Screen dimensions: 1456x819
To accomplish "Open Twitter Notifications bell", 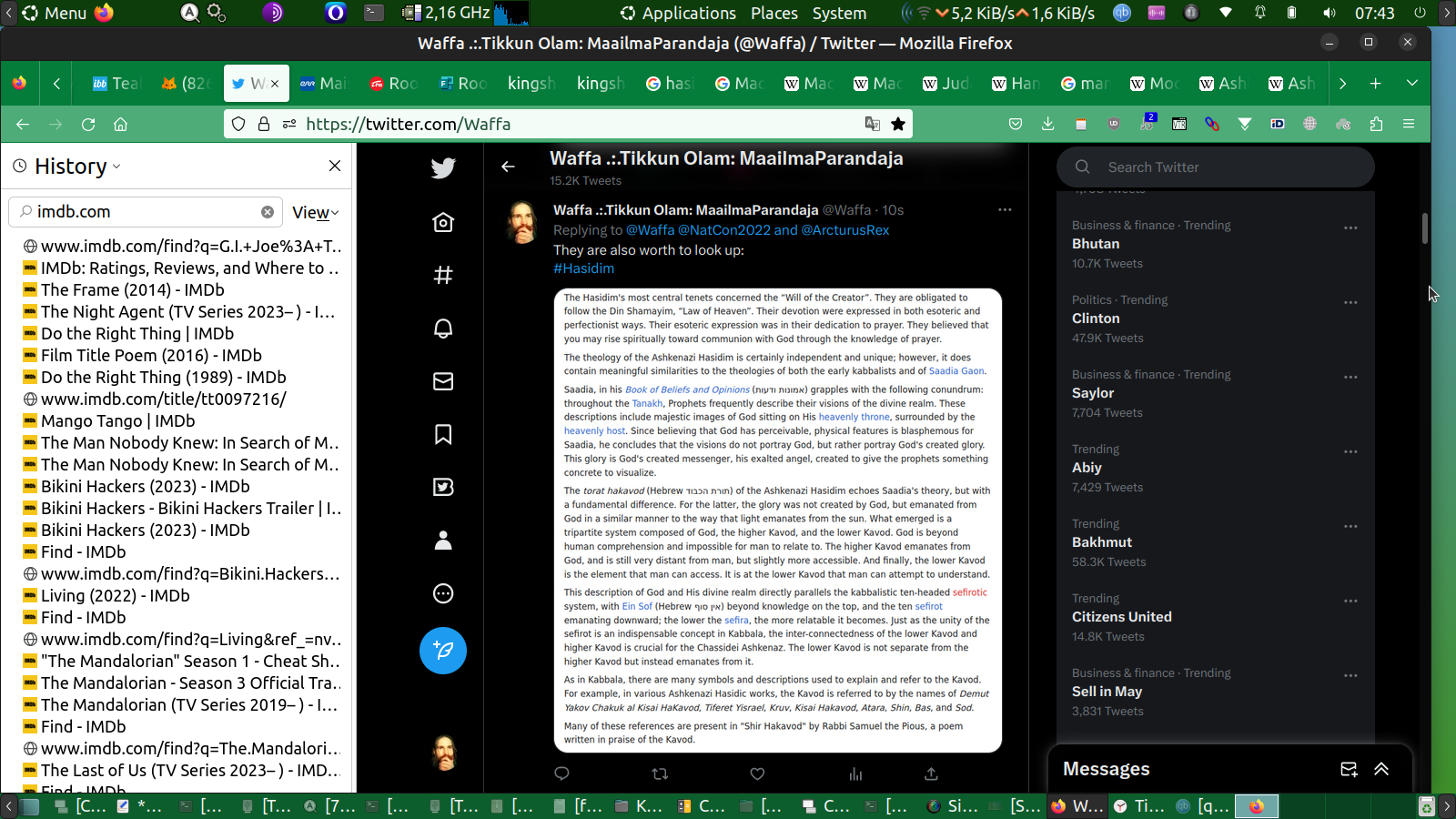I will pos(443,329).
